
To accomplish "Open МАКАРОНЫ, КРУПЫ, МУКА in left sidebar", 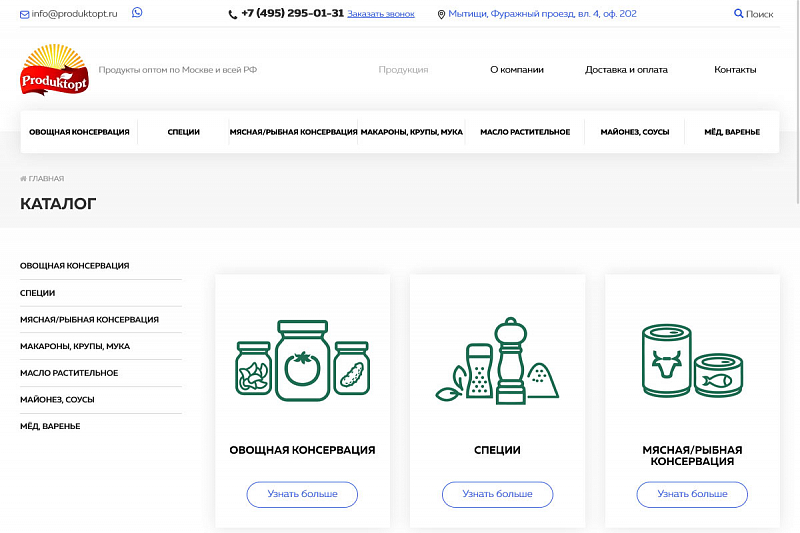I will coord(75,346).
